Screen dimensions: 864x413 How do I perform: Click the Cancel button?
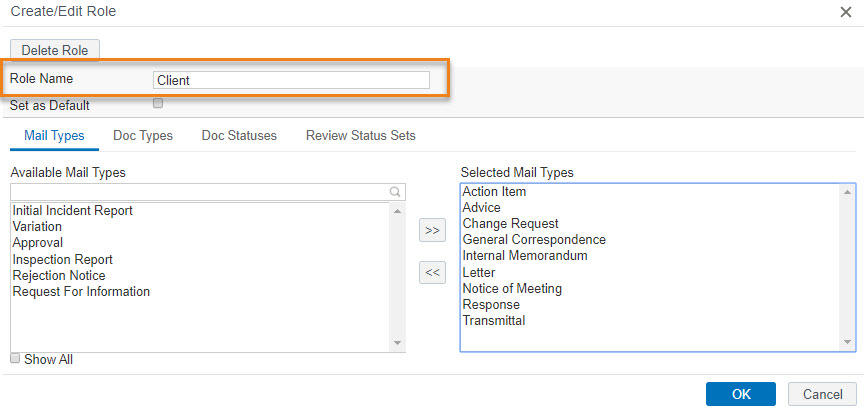pyautogui.click(x=822, y=394)
